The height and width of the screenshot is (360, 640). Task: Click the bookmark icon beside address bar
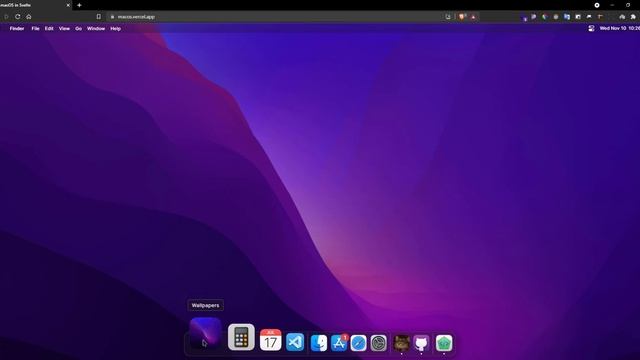point(98,17)
